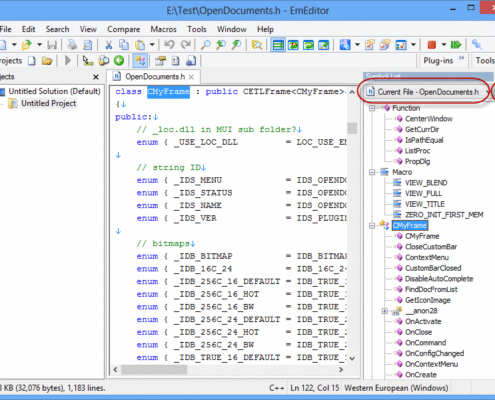
Task: Toggle Wrap by Page mode
Action: (x=324, y=45)
